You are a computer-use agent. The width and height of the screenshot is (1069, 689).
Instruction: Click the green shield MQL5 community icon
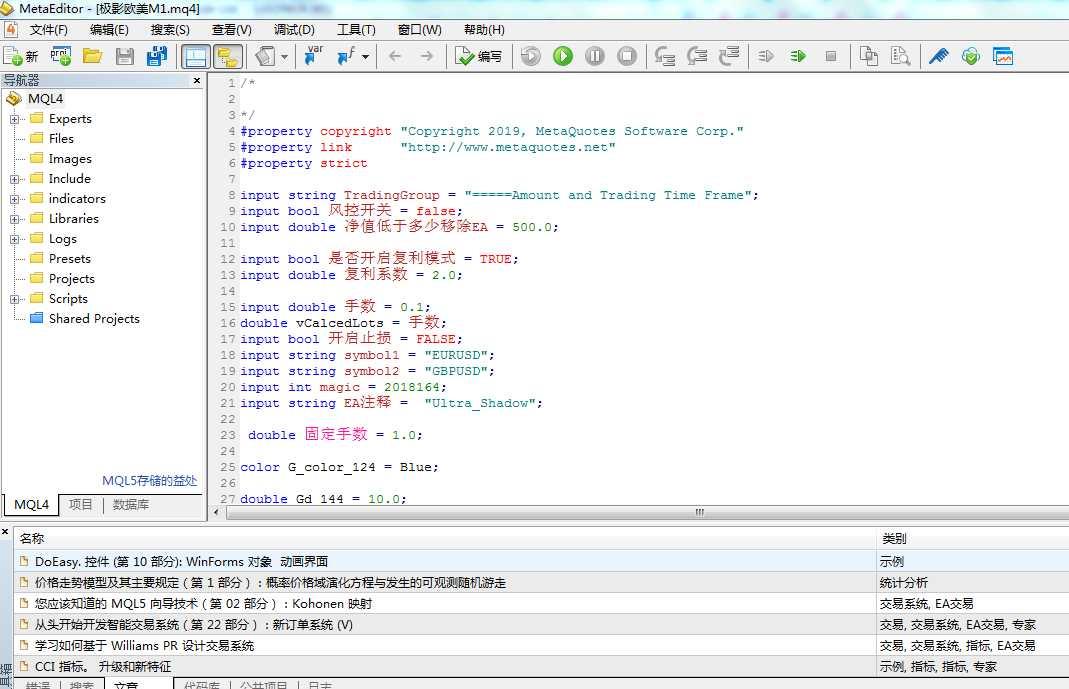click(971, 56)
